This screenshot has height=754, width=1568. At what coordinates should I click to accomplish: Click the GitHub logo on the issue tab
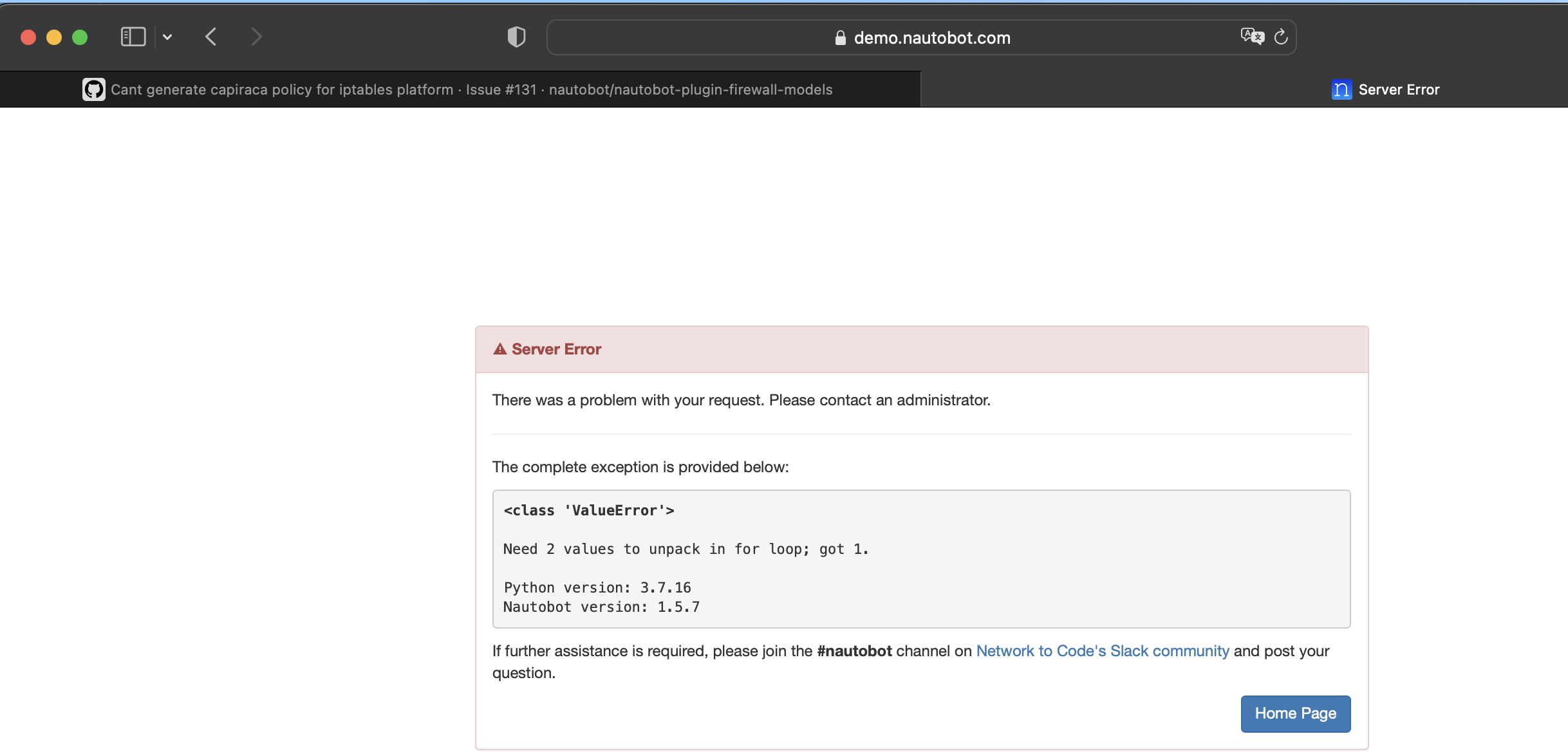point(93,89)
